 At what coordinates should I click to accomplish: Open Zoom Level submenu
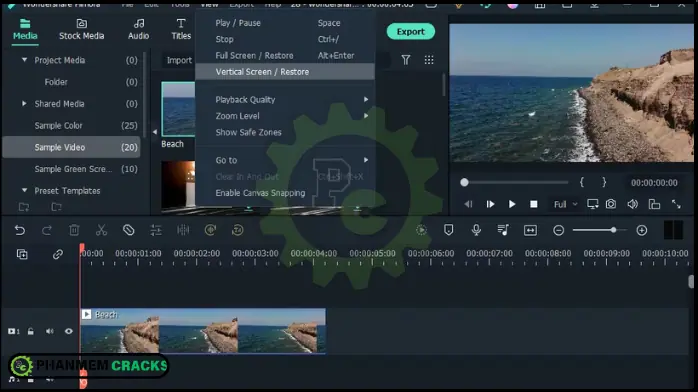coord(285,116)
